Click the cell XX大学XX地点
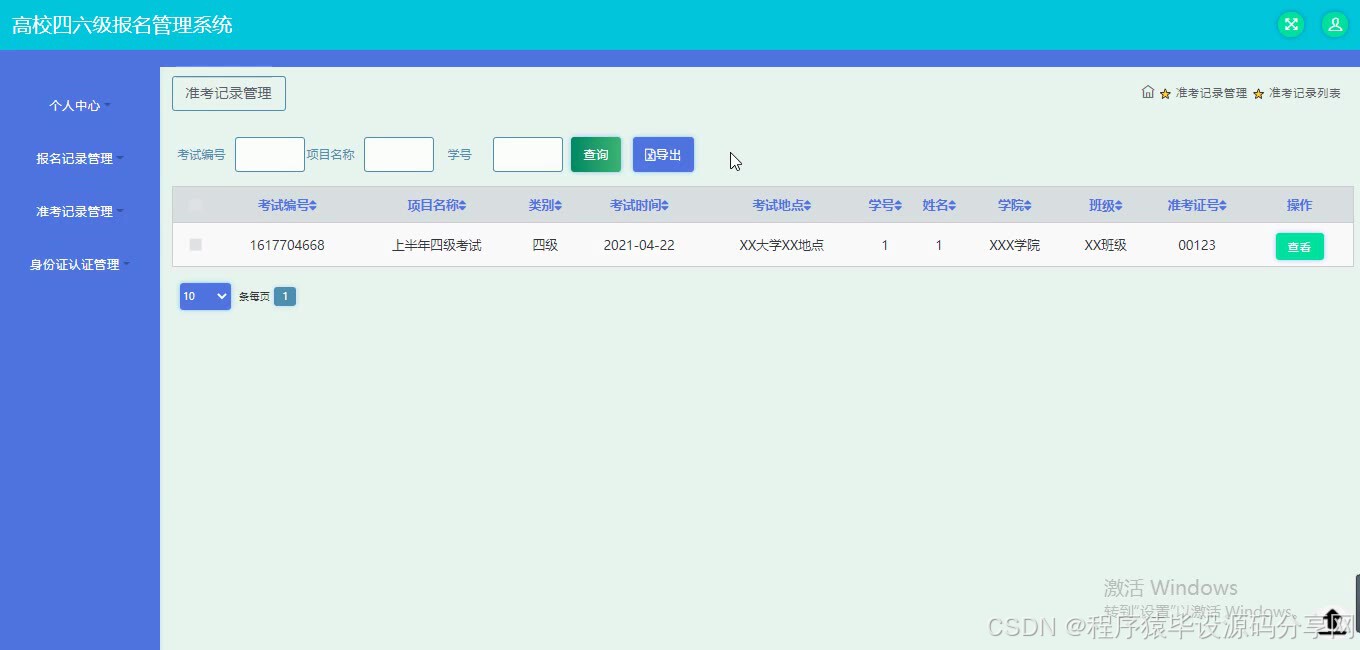 (x=782, y=245)
